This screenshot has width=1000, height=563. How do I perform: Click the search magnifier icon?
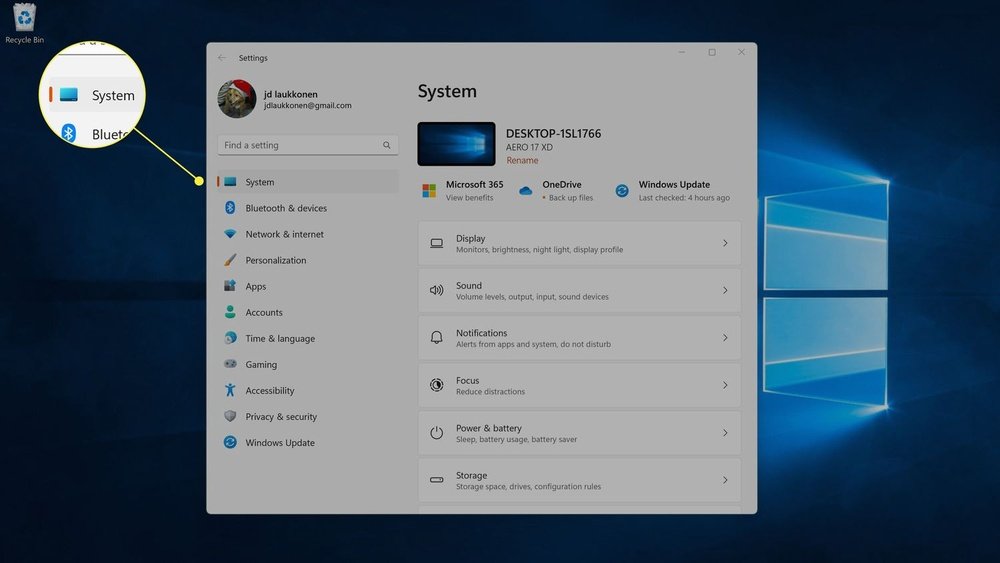tap(387, 145)
